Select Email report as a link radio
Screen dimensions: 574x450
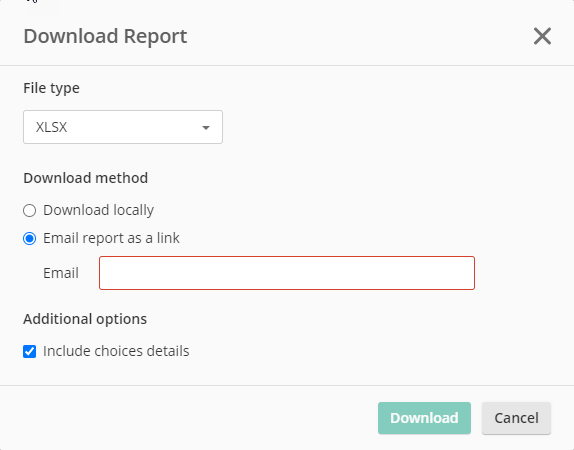coord(30,238)
